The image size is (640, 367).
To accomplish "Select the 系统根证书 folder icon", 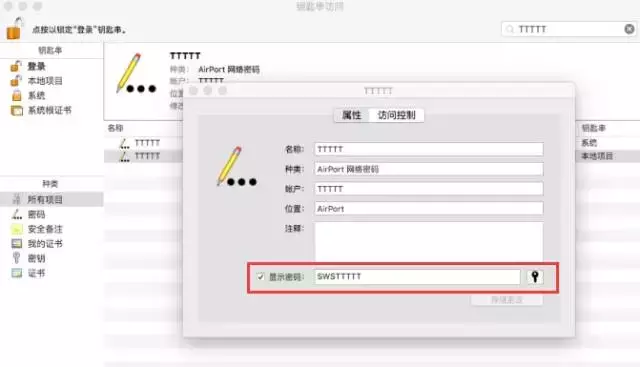I will pos(17,110).
